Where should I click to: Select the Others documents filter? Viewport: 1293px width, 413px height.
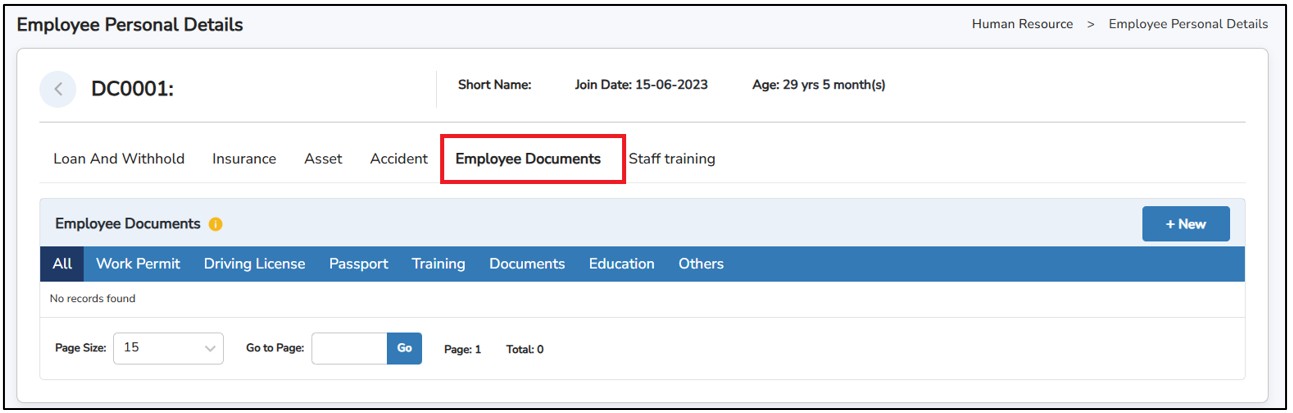(x=700, y=264)
